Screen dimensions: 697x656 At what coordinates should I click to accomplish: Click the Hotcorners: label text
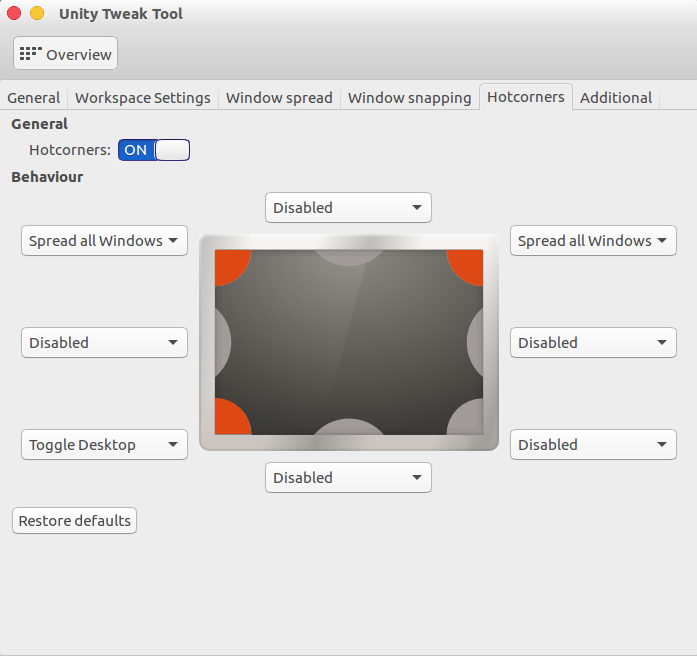point(70,150)
